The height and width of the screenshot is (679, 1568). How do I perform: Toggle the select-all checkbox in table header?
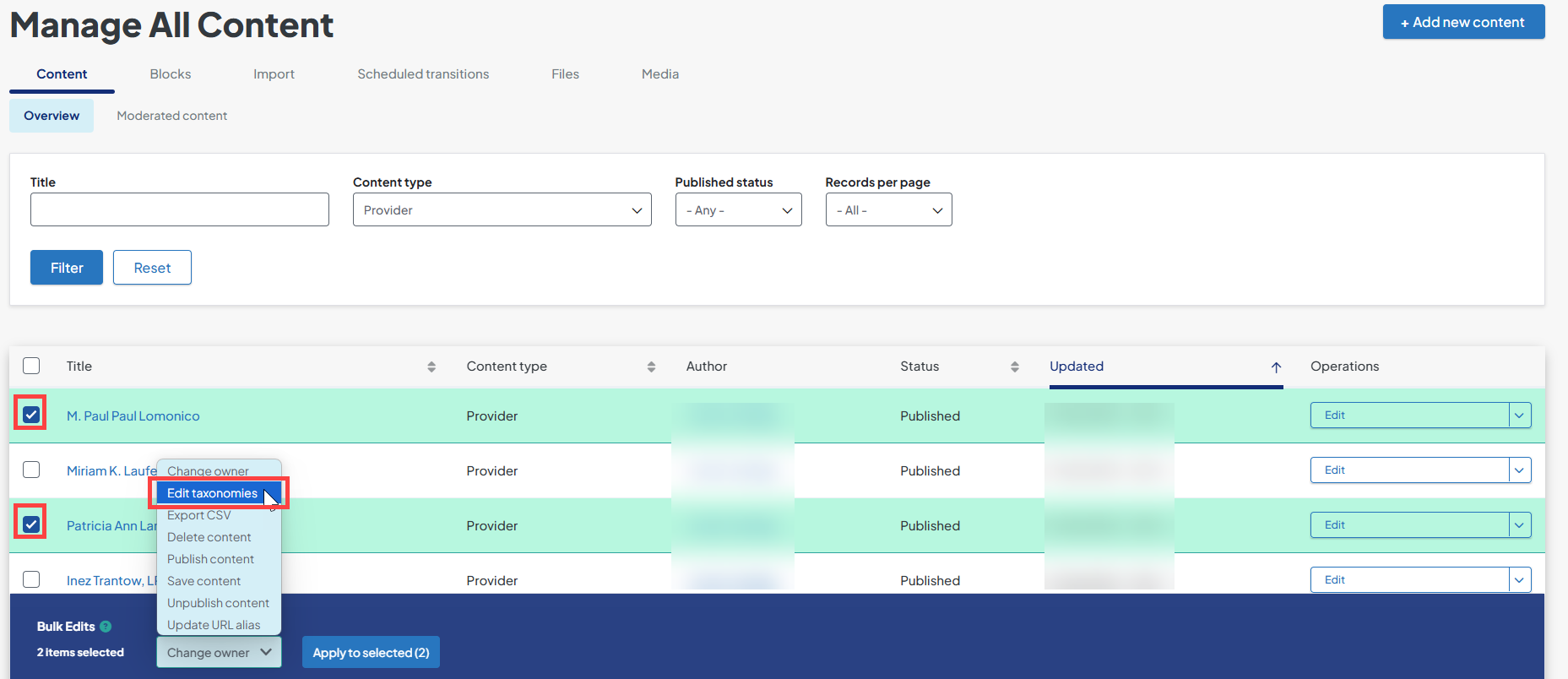point(31,366)
